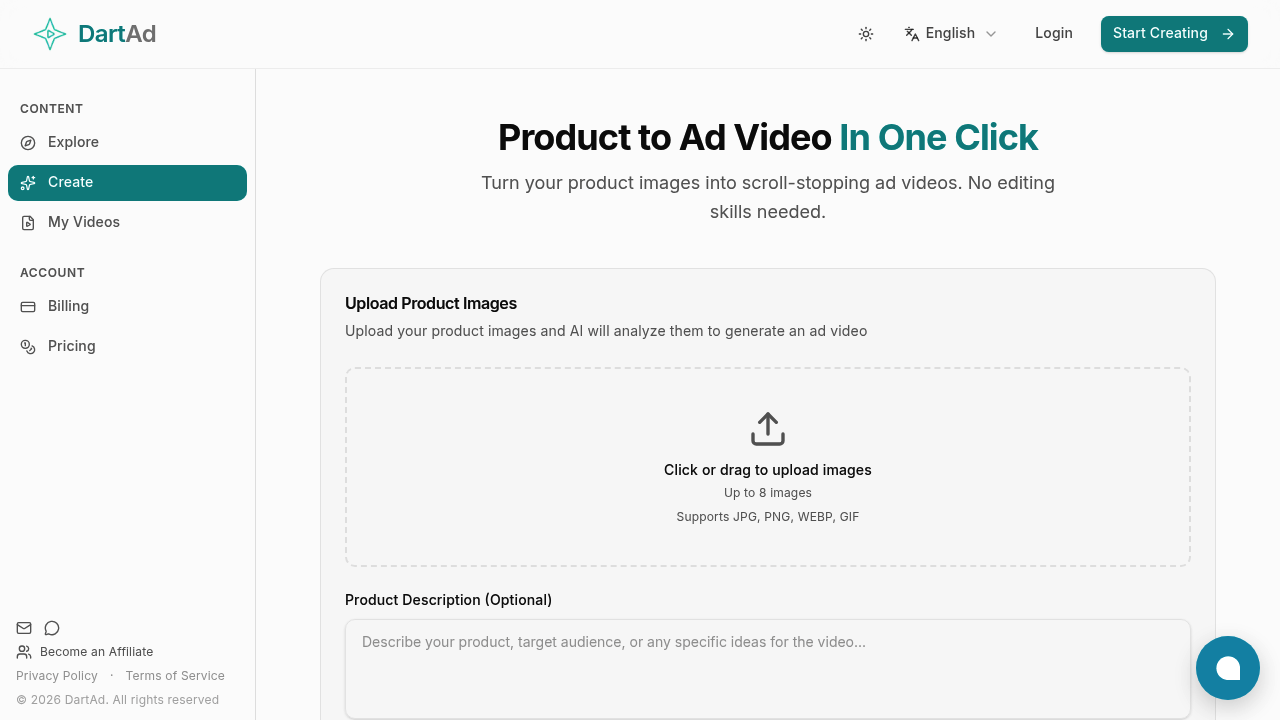Image resolution: width=1280 pixels, height=720 pixels.
Task: Open the Terms of Service link
Action: (175, 676)
